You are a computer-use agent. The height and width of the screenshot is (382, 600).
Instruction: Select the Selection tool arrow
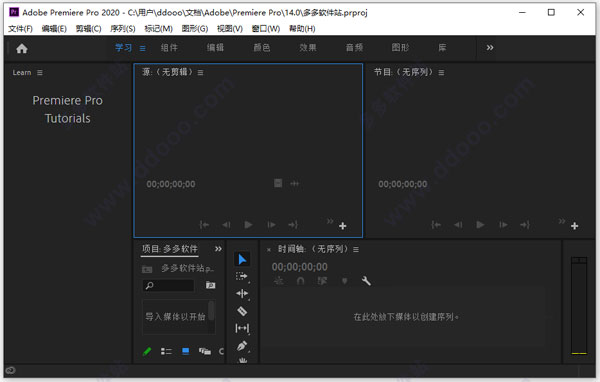click(x=242, y=259)
